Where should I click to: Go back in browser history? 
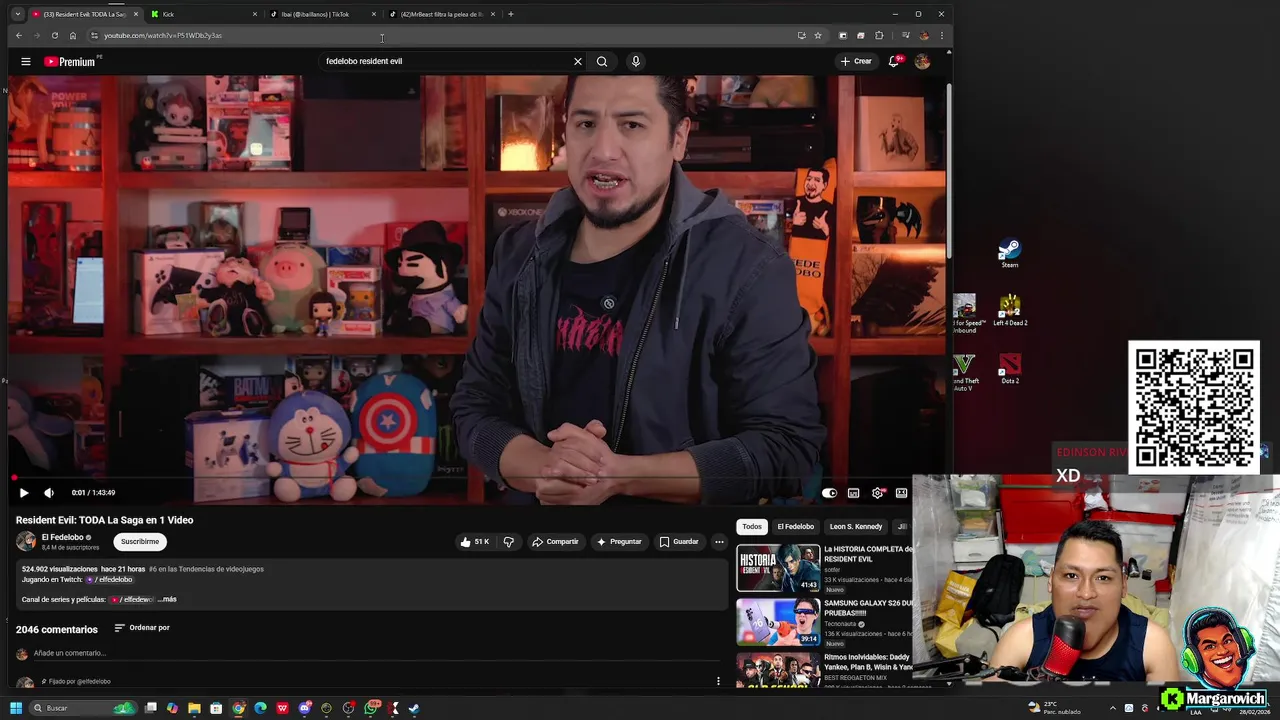point(18,35)
